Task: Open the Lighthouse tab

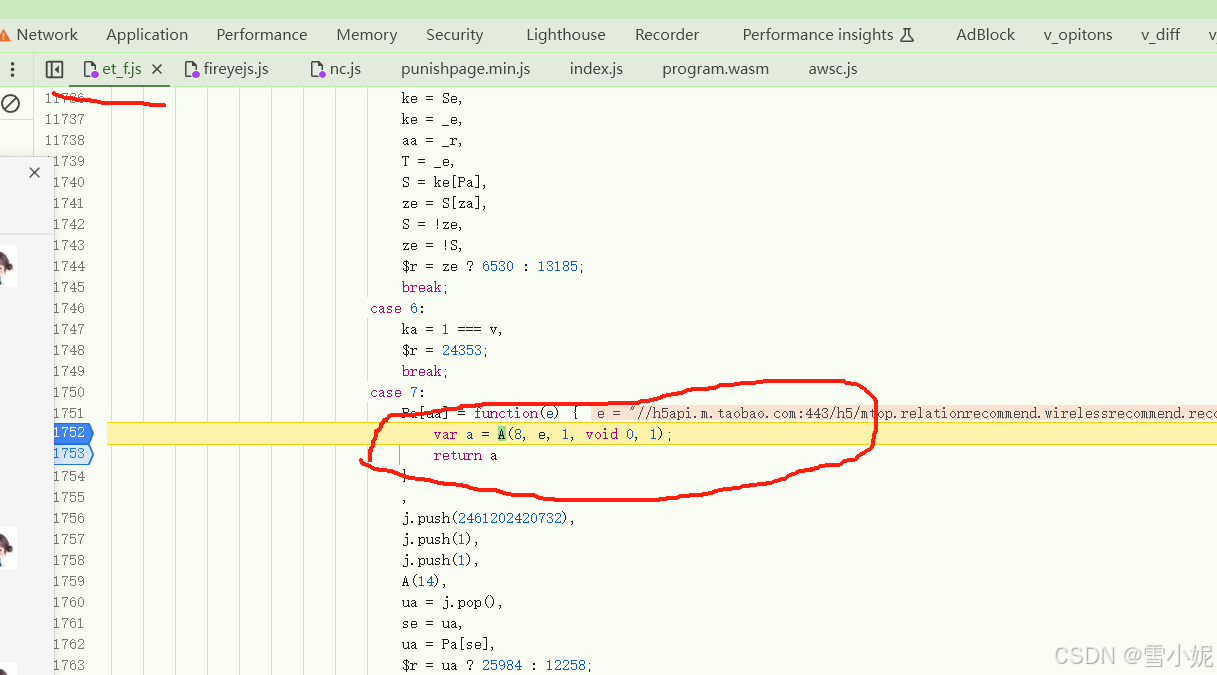Action: pyautogui.click(x=566, y=34)
